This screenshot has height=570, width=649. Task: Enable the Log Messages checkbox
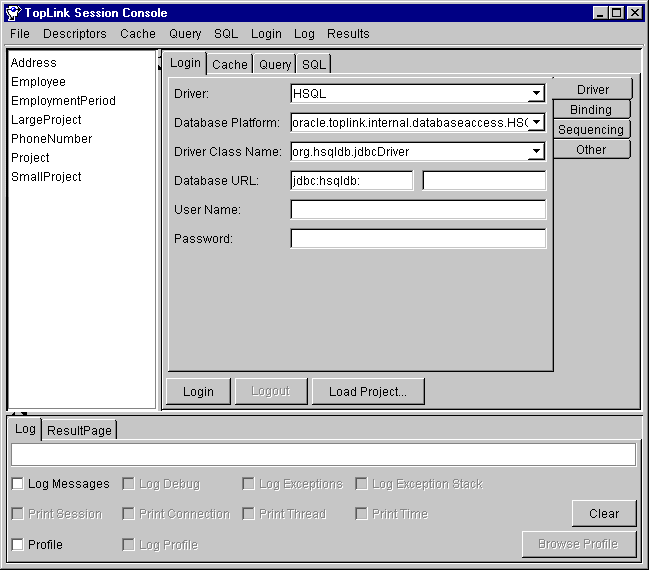17,483
